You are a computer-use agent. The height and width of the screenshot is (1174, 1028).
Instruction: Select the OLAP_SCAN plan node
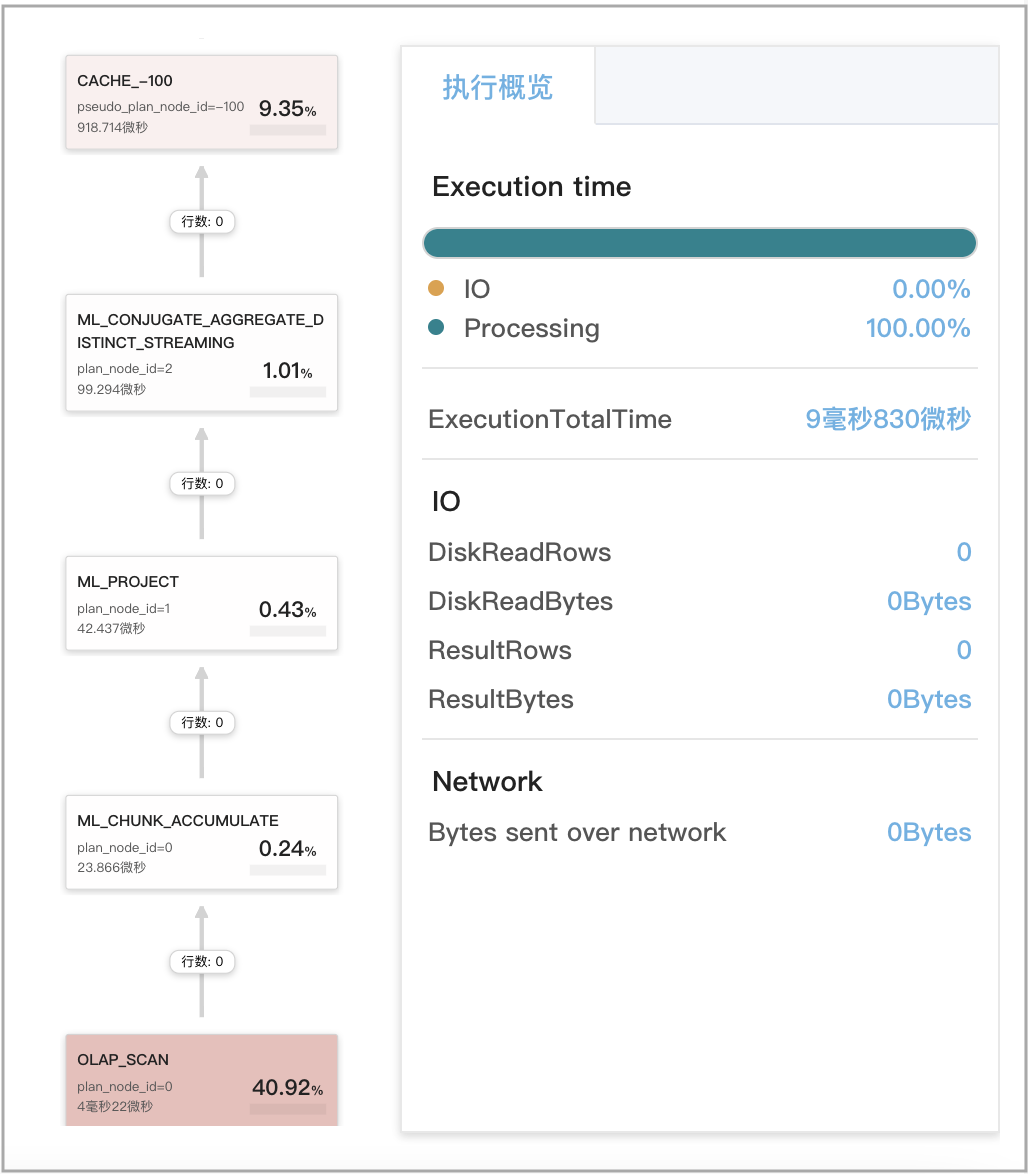click(x=201, y=1080)
